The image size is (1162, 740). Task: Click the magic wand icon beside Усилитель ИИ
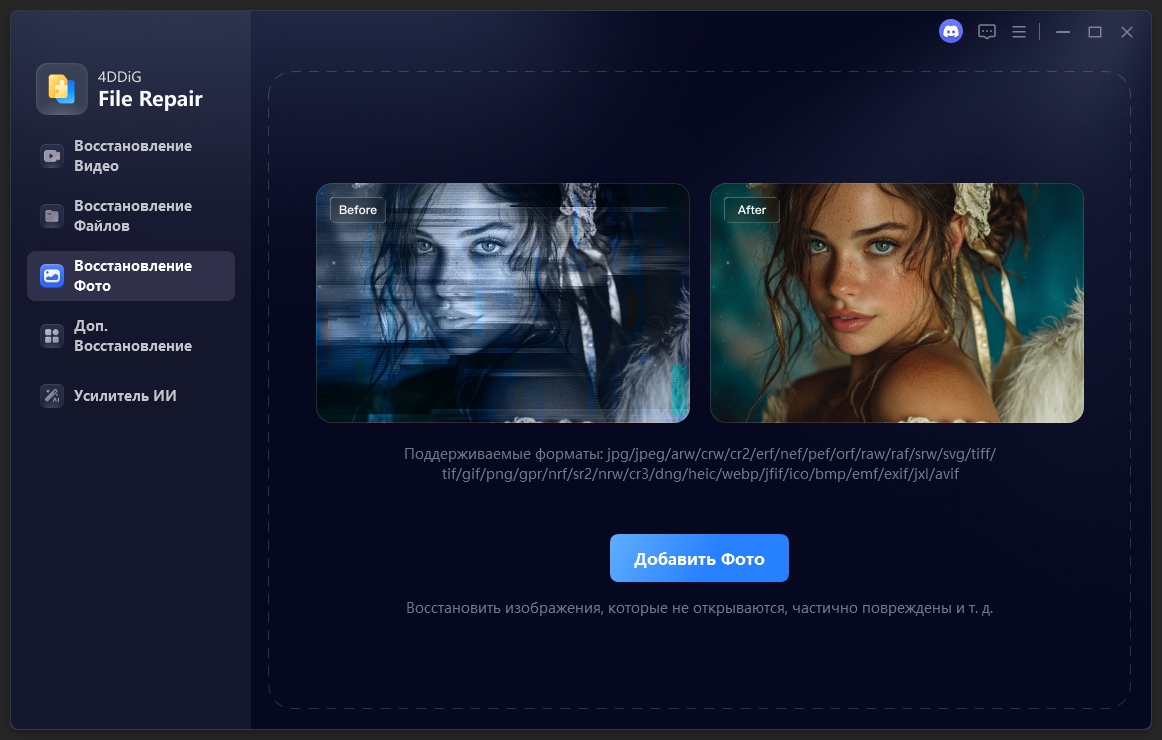(52, 396)
